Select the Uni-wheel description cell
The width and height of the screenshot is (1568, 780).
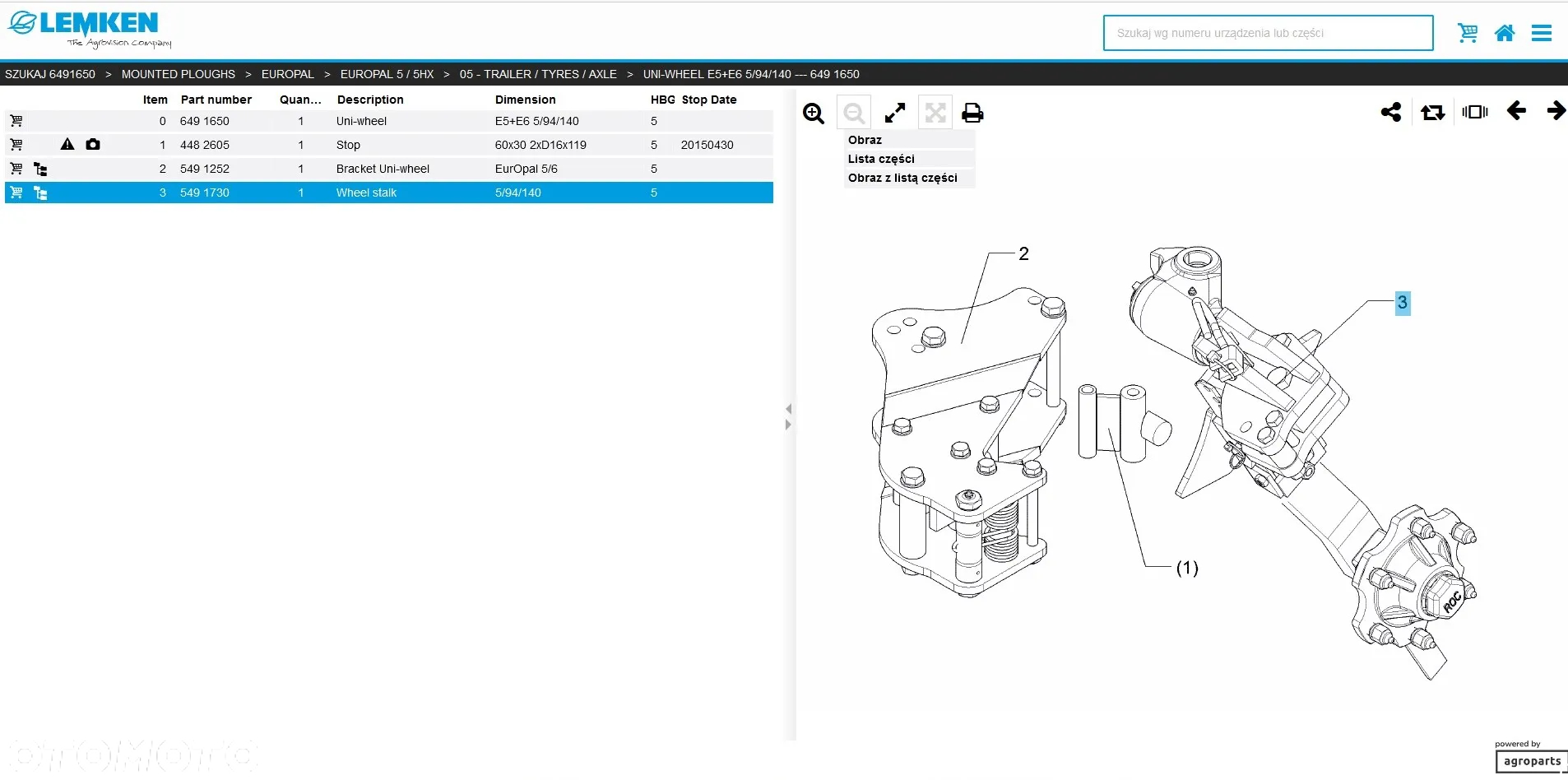pos(361,121)
